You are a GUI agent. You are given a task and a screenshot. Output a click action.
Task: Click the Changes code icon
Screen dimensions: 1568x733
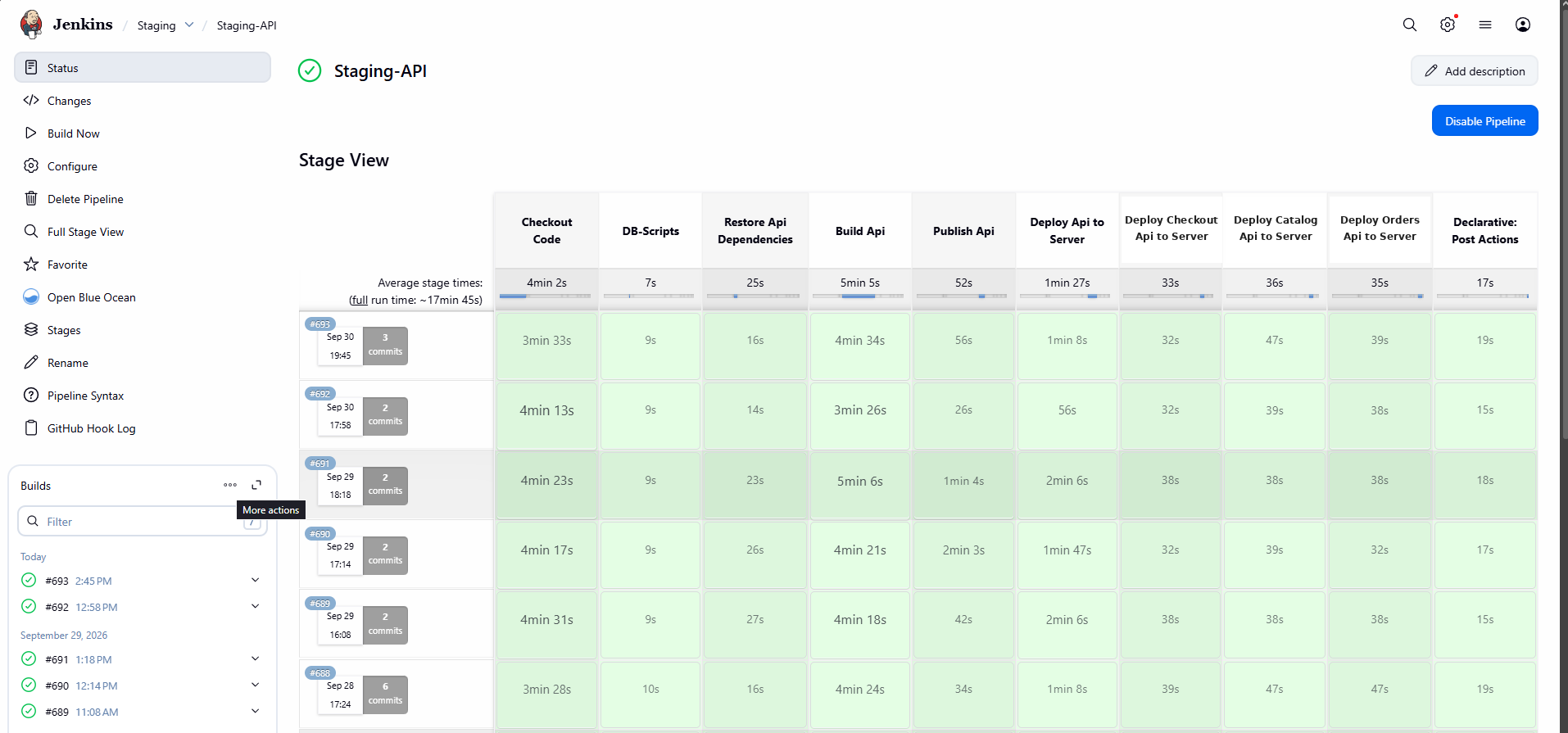(31, 100)
